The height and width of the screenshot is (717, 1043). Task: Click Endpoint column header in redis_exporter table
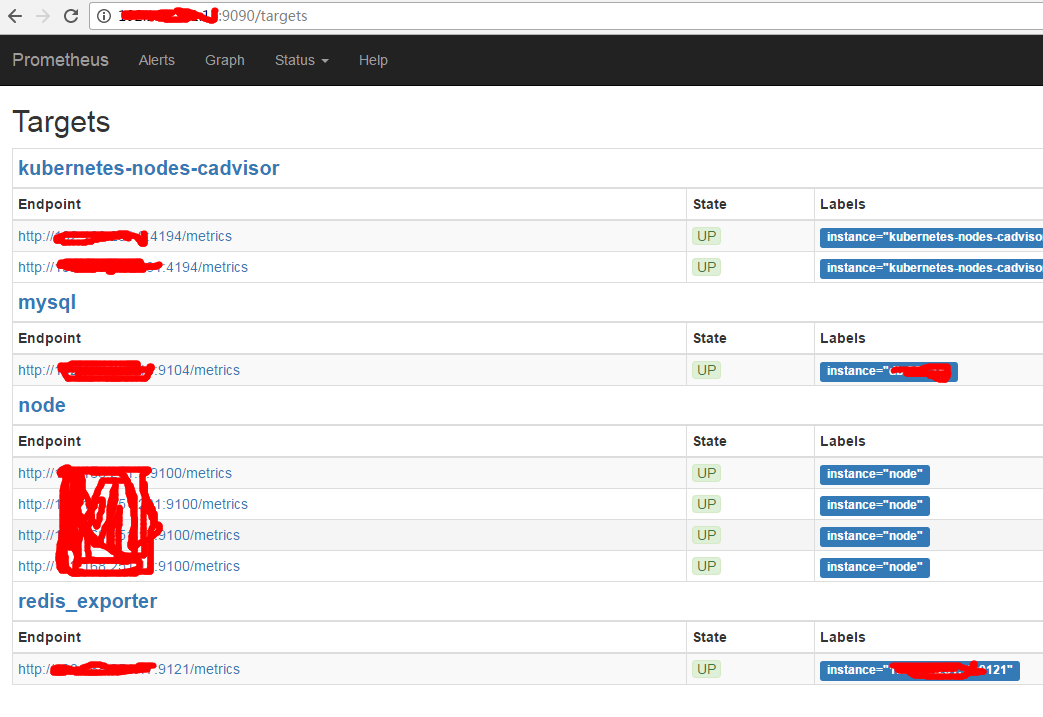click(x=50, y=637)
